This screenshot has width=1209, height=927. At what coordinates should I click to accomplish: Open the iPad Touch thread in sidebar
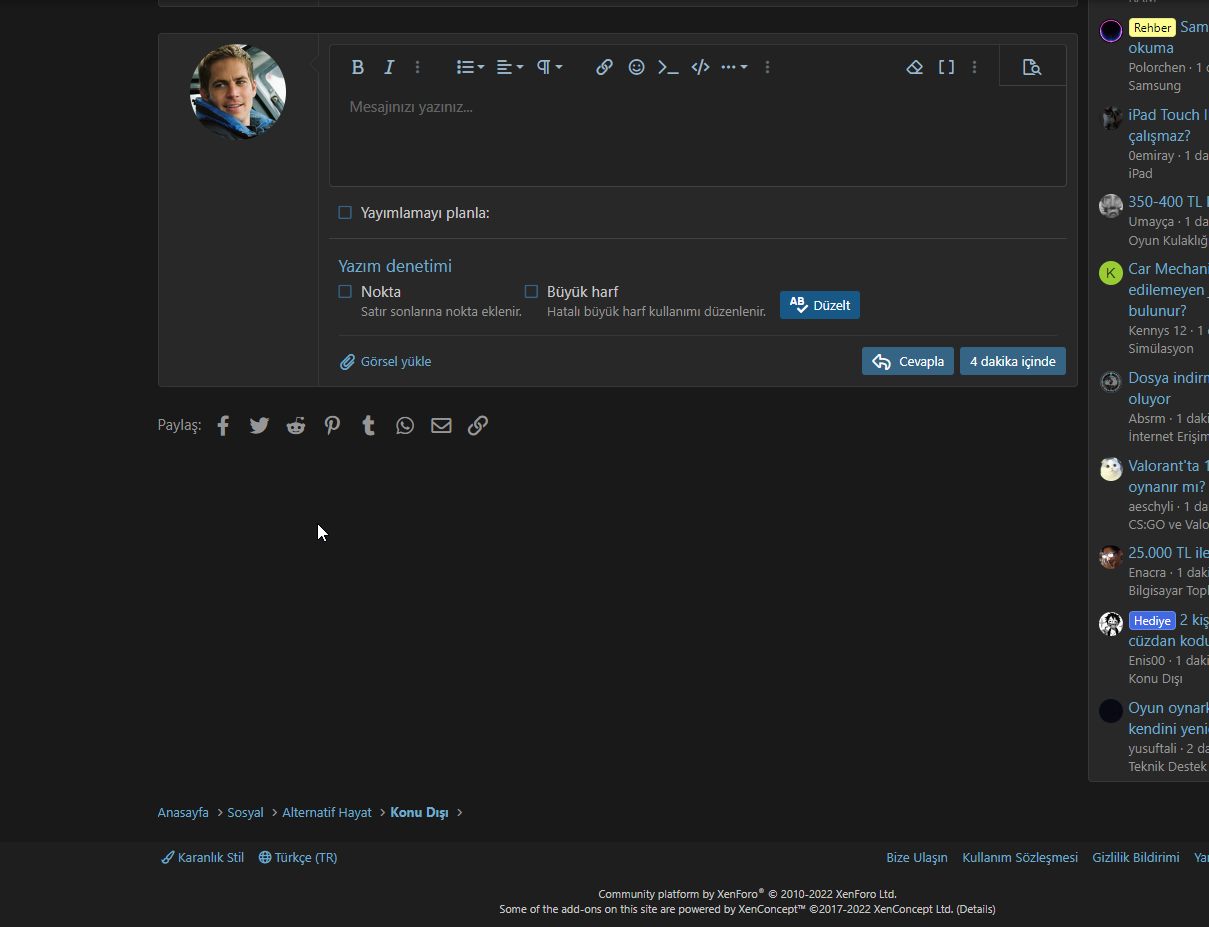click(1168, 125)
